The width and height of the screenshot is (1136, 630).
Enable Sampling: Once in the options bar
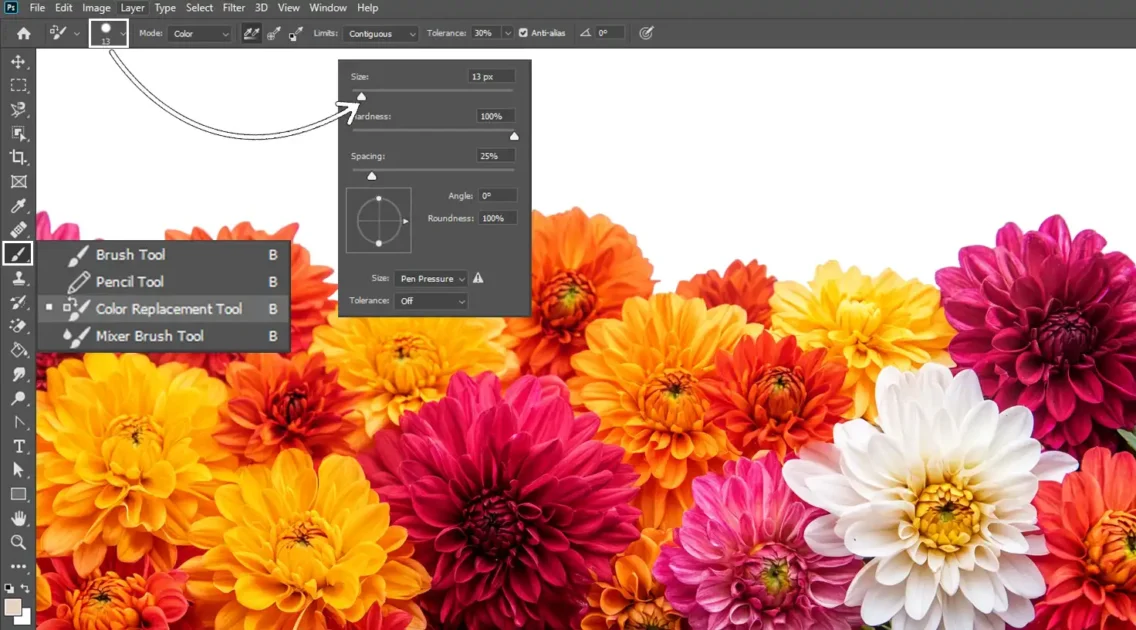coord(273,33)
